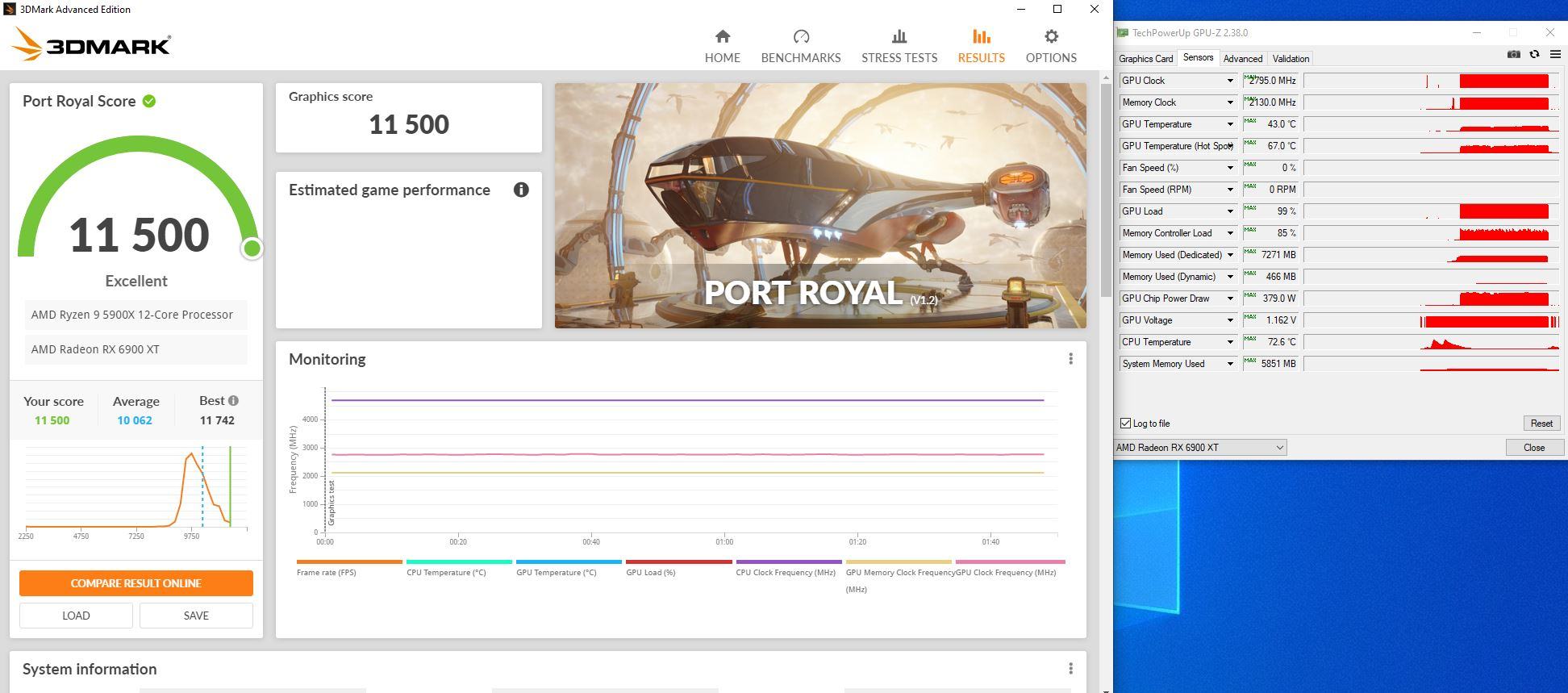This screenshot has height=693, width=1568.
Task: Click COMPARE RESULT ONLINE button
Action: [x=136, y=583]
